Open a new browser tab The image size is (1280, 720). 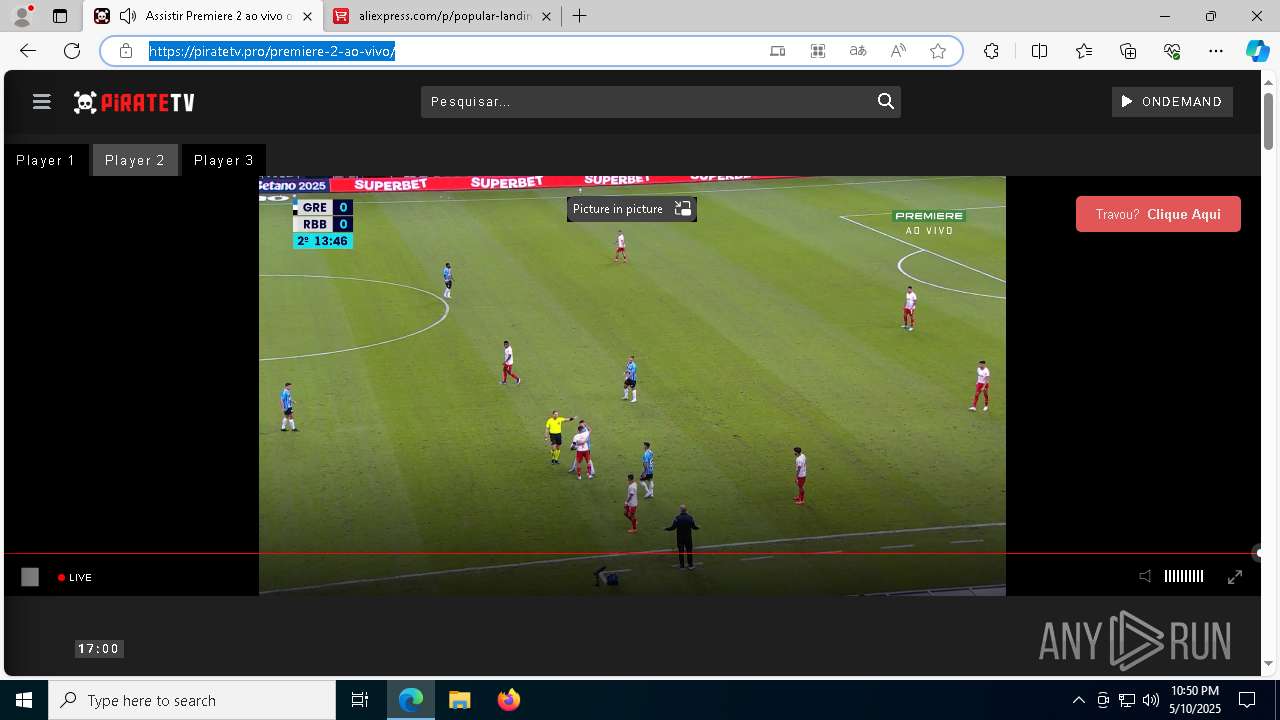(x=580, y=16)
